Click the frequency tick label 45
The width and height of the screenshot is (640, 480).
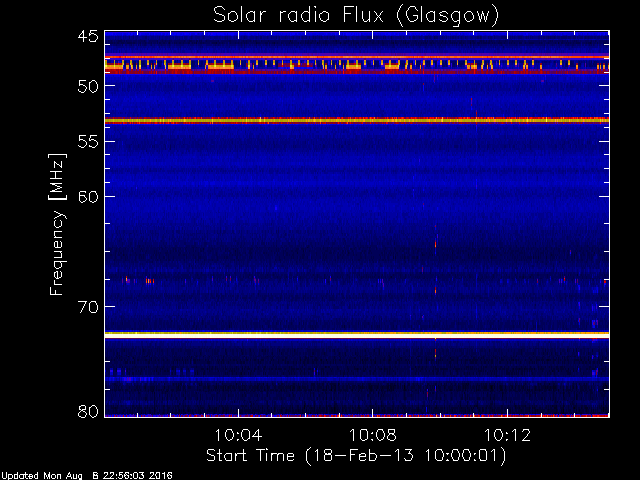click(88, 37)
